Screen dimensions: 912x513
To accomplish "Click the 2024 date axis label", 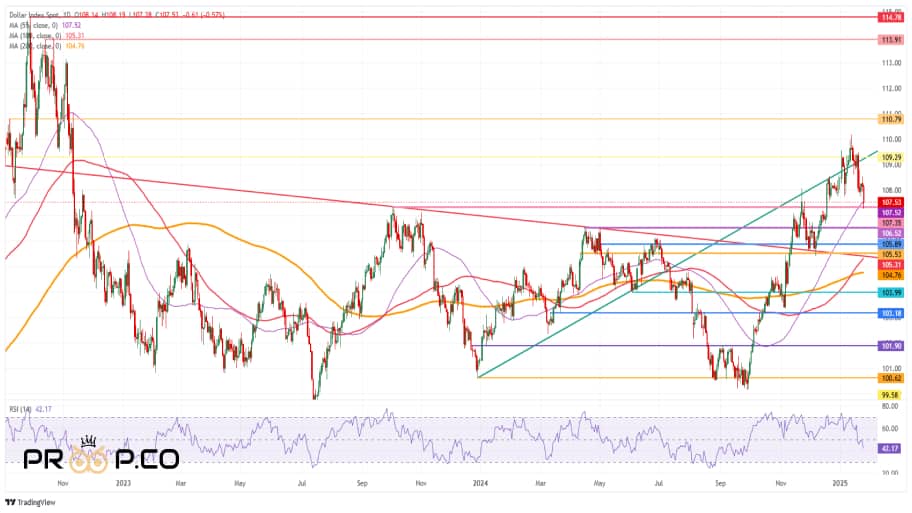I will click(479, 483).
